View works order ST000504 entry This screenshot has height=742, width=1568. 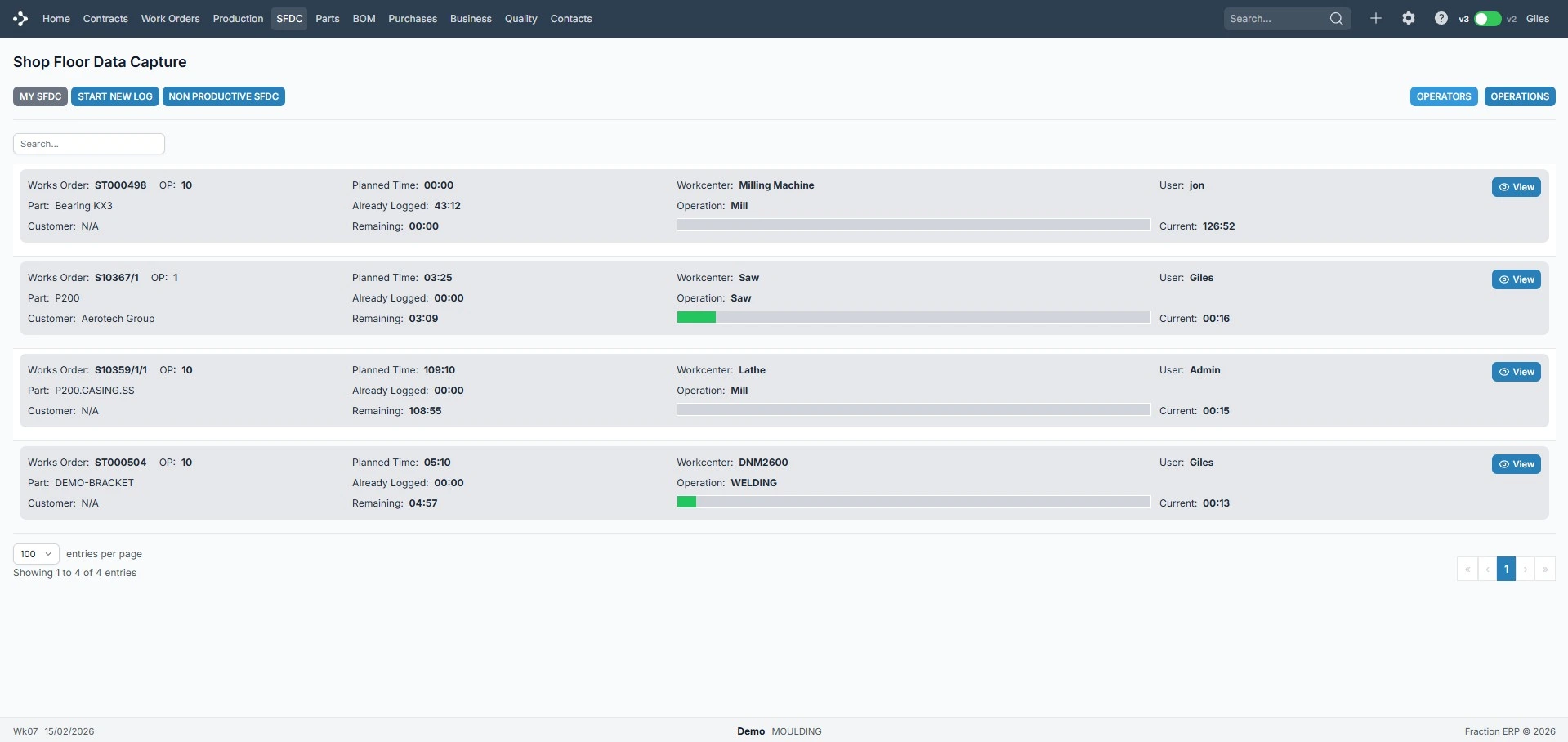[x=1516, y=464]
